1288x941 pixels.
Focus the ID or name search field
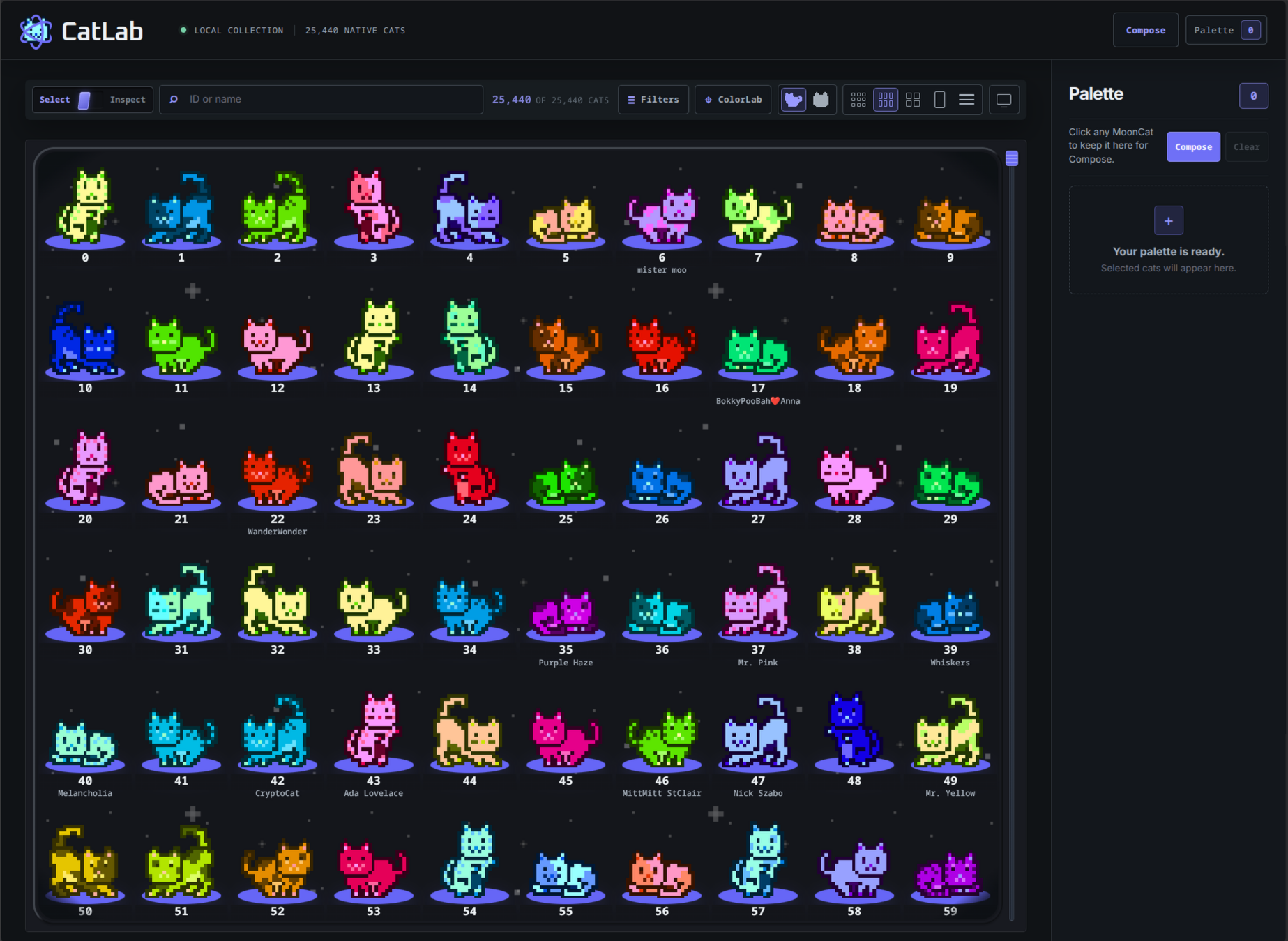(321, 100)
